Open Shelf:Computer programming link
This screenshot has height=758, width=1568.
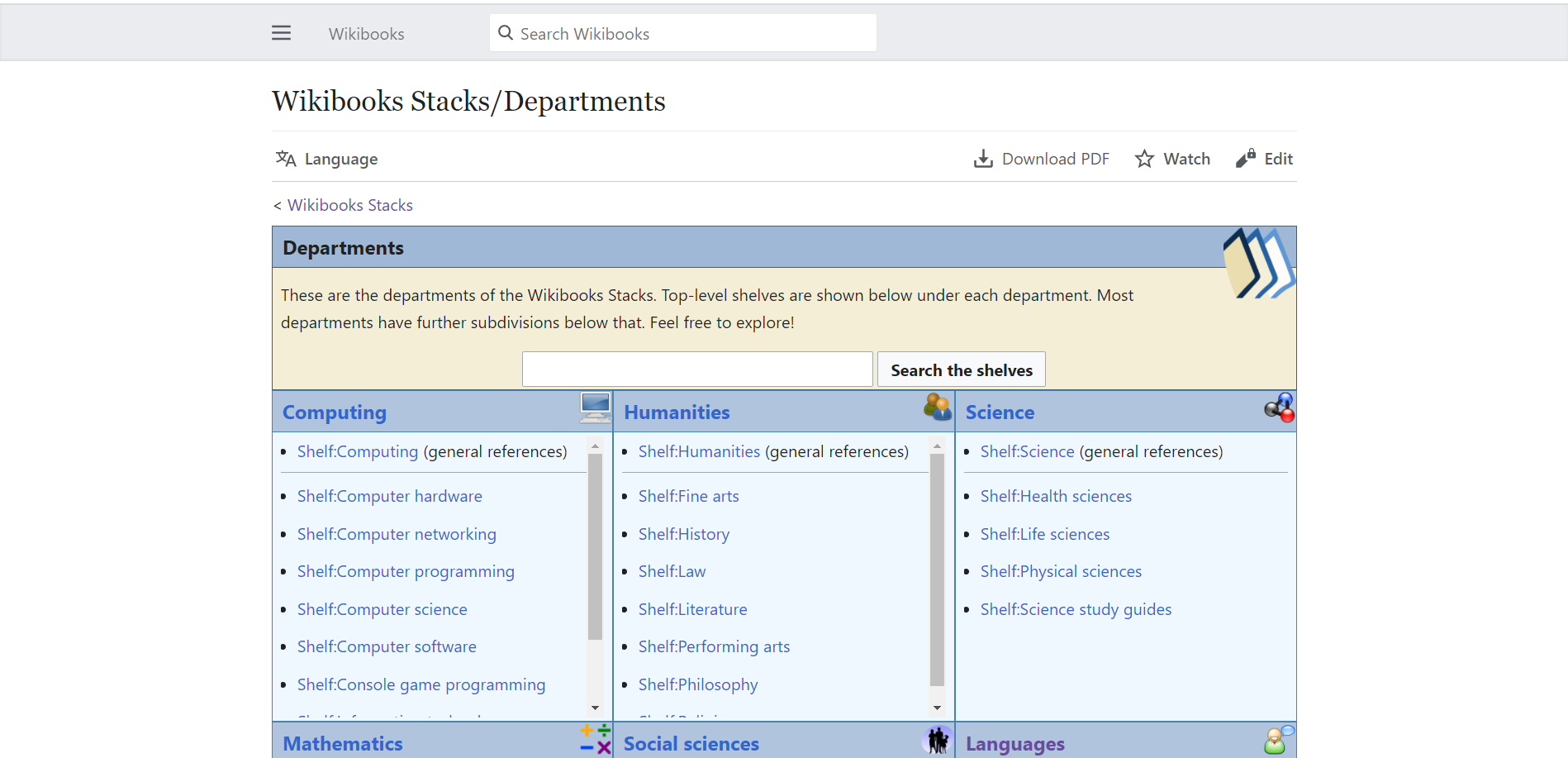point(406,572)
